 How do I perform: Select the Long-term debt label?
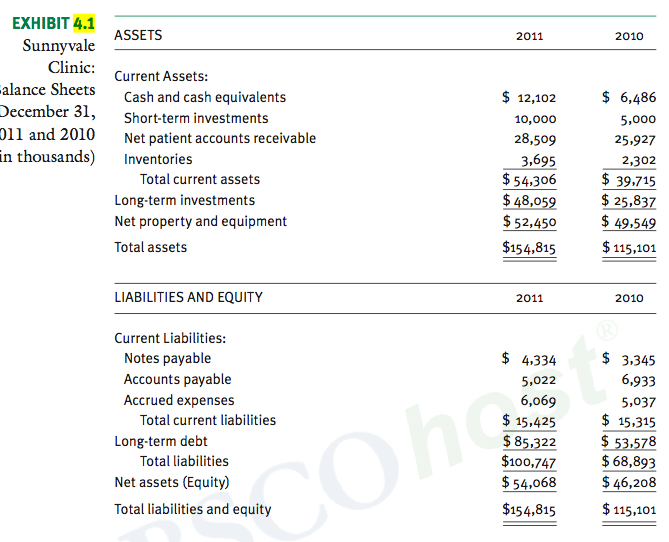[x=161, y=441]
